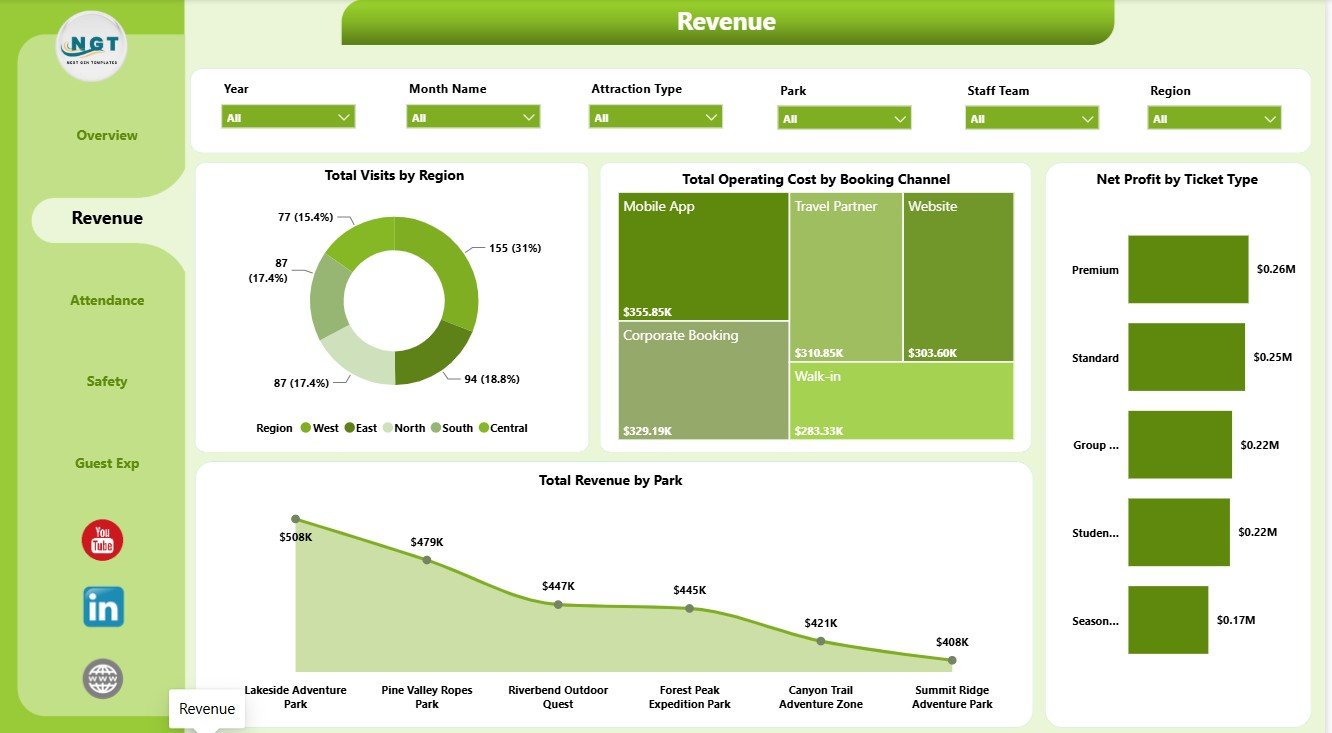This screenshot has width=1332, height=733.
Task: Switch to the Attendance page
Action: [107, 300]
